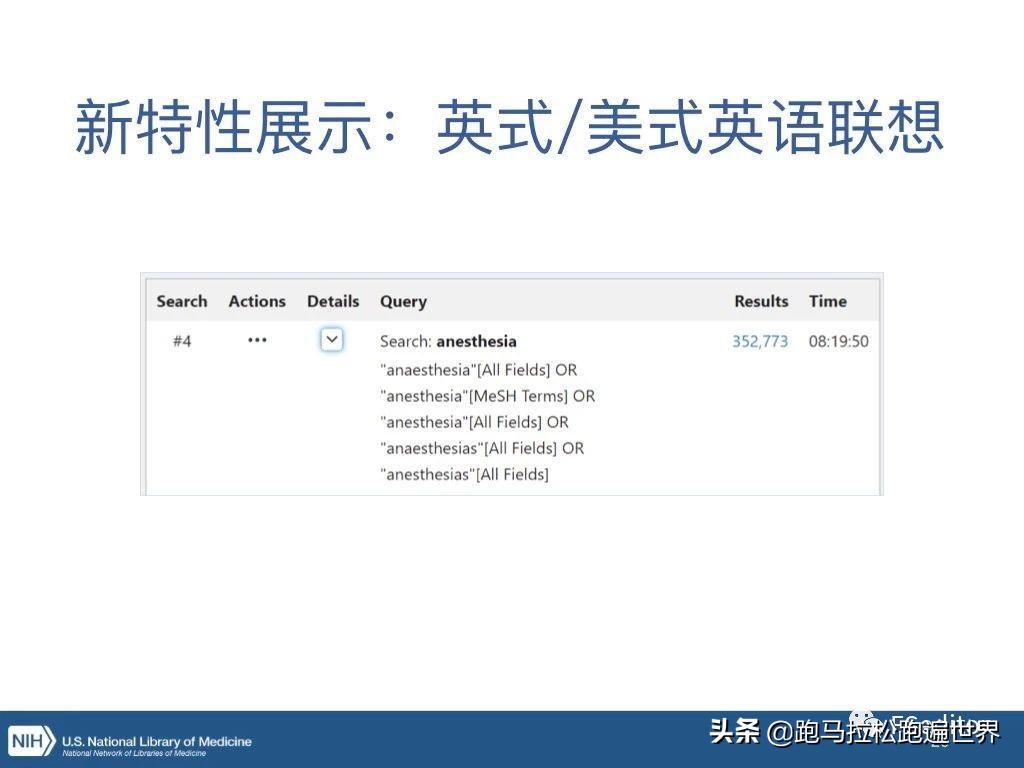Click the Details column header
Screen dimensions: 1024x768
pos(332,301)
